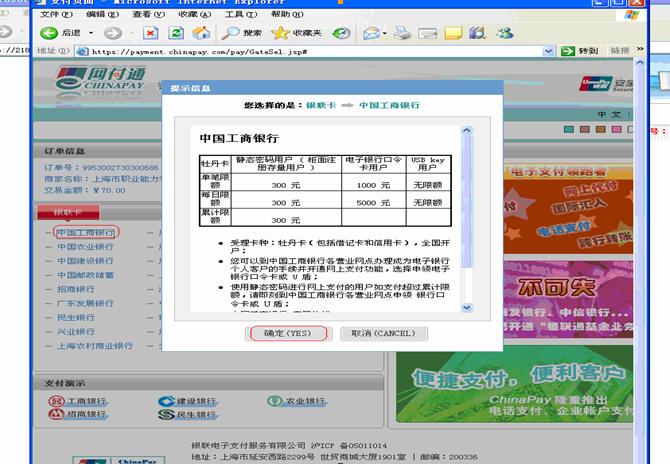Viewport: 670px width, 464px height.
Task: Open History icon in IE toolbar
Action: coord(341,33)
